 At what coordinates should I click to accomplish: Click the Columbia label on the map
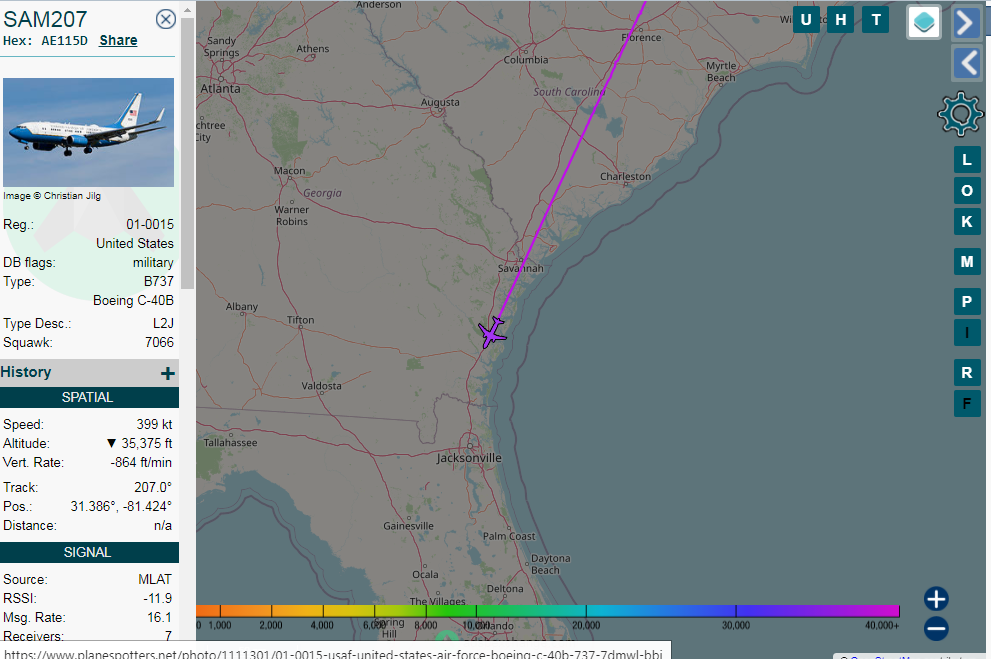point(526,60)
